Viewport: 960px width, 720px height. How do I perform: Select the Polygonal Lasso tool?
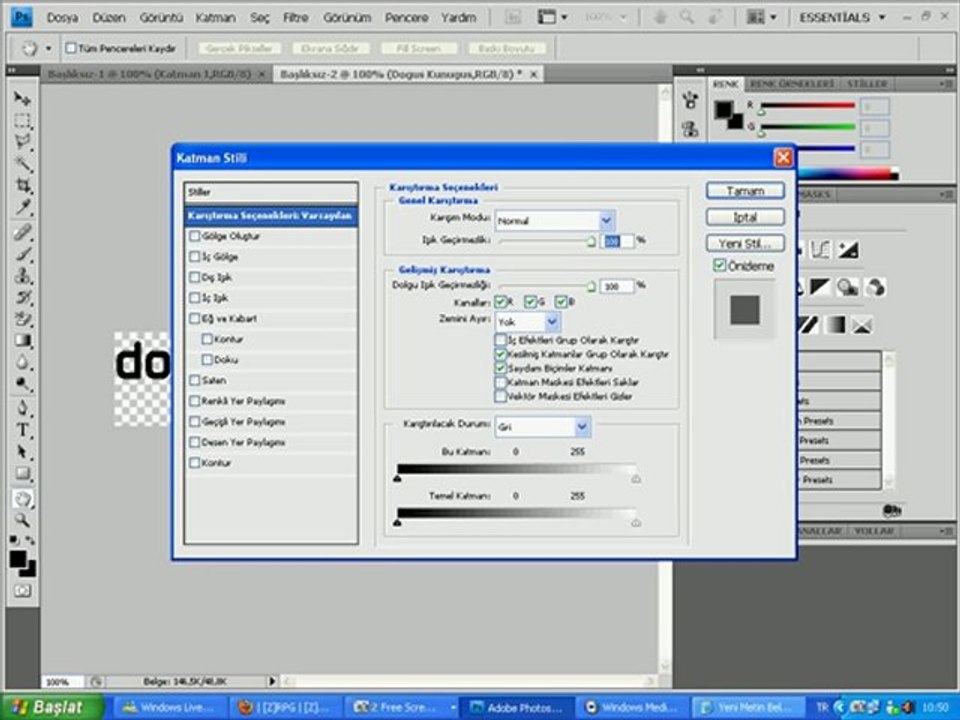point(22,142)
